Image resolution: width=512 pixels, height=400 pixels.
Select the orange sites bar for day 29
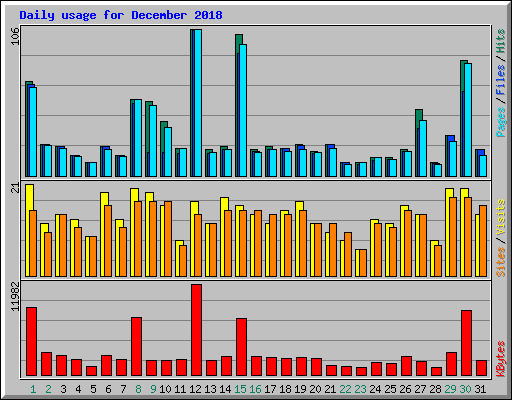pos(453,237)
